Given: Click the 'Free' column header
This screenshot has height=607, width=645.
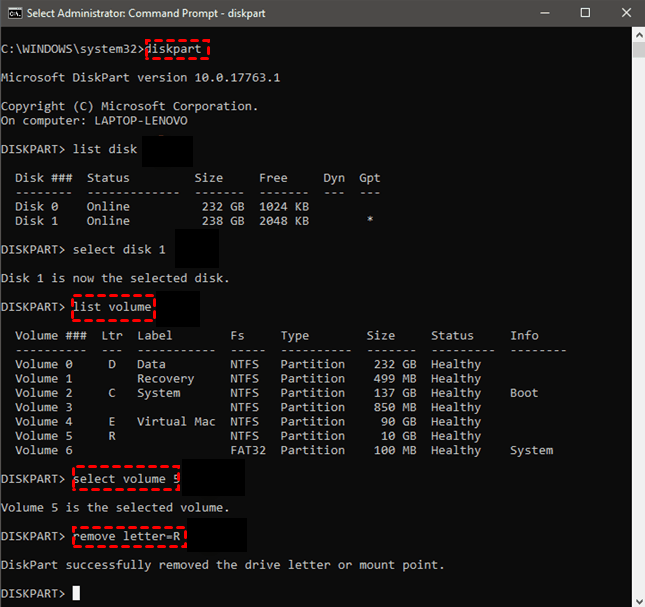Looking at the screenshot, I should pos(273,178).
